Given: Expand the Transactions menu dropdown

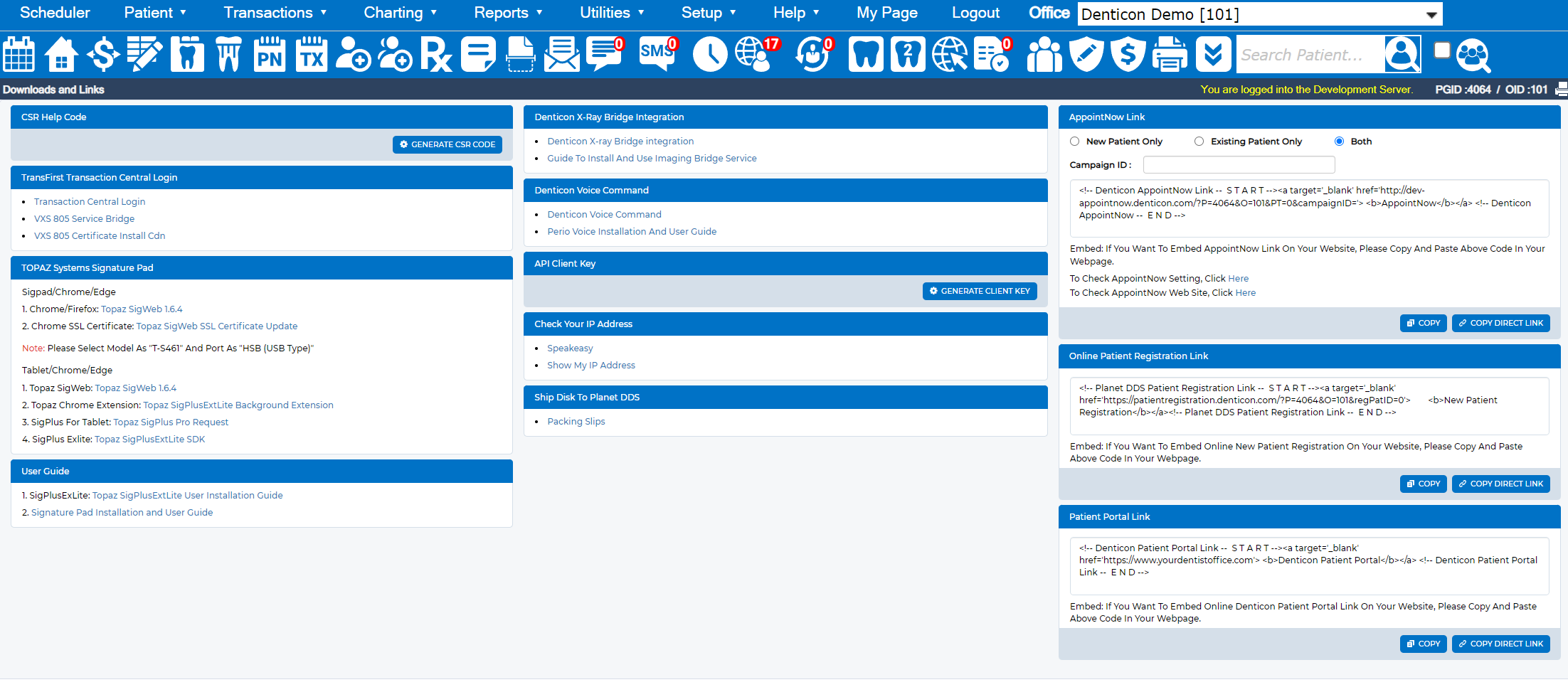Looking at the screenshot, I should [x=275, y=13].
